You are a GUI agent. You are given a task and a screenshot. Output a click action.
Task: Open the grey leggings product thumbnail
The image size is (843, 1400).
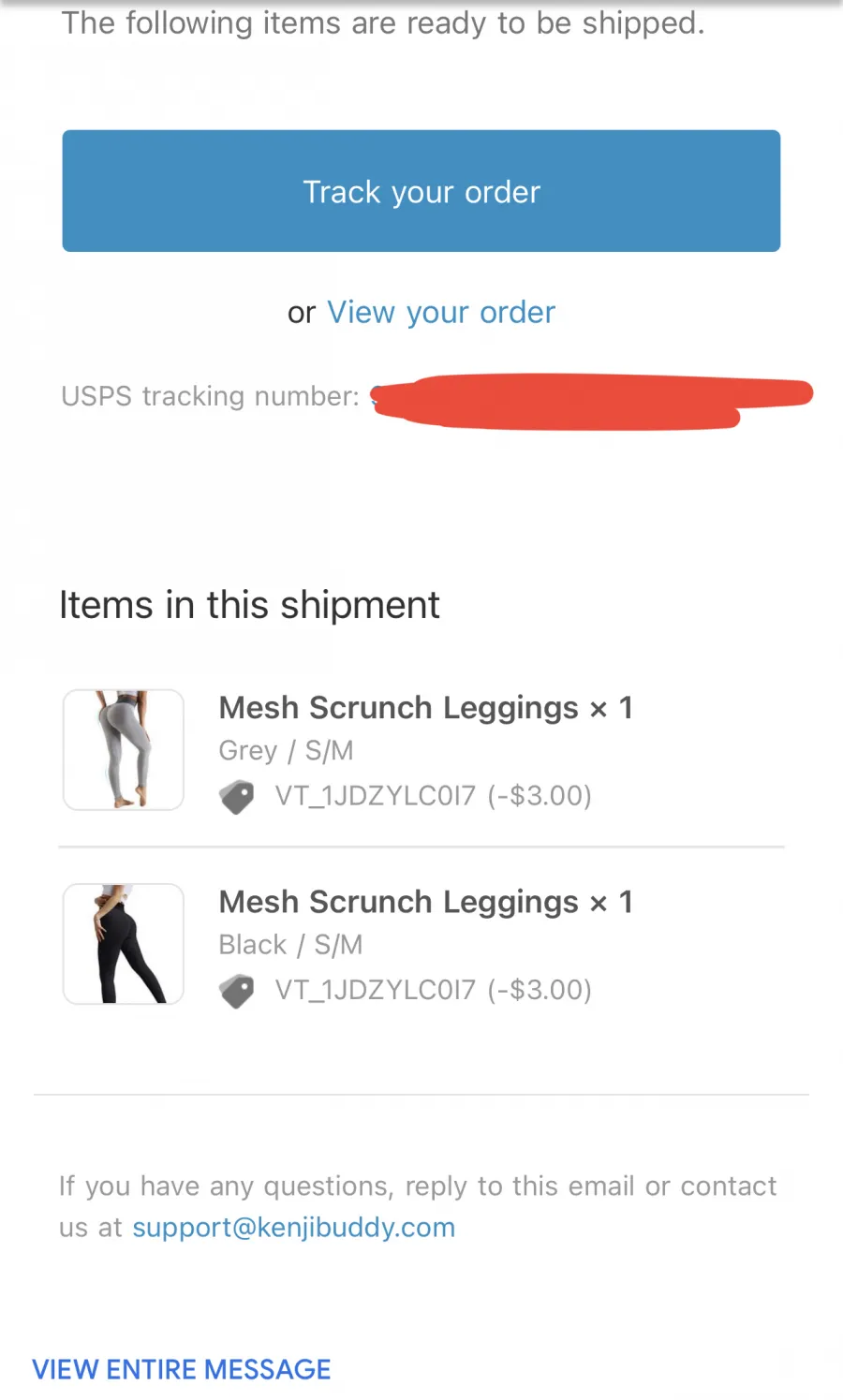click(124, 749)
